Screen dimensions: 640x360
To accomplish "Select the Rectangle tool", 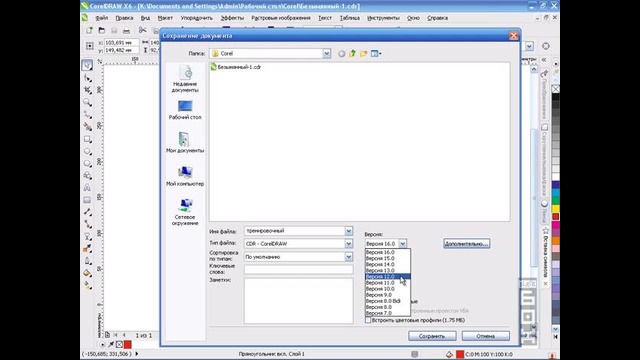I will tap(87, 139).
